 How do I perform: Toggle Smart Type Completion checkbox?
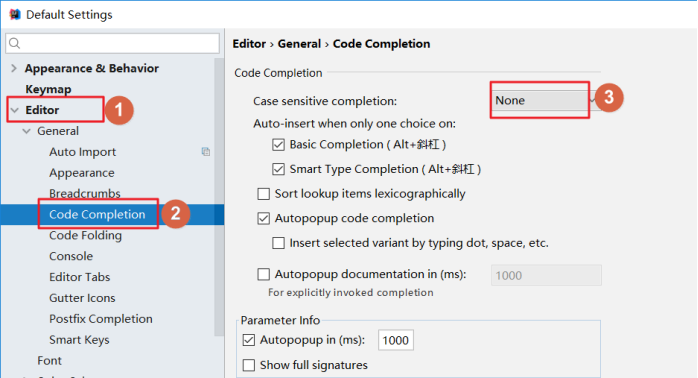pos(278,169)
